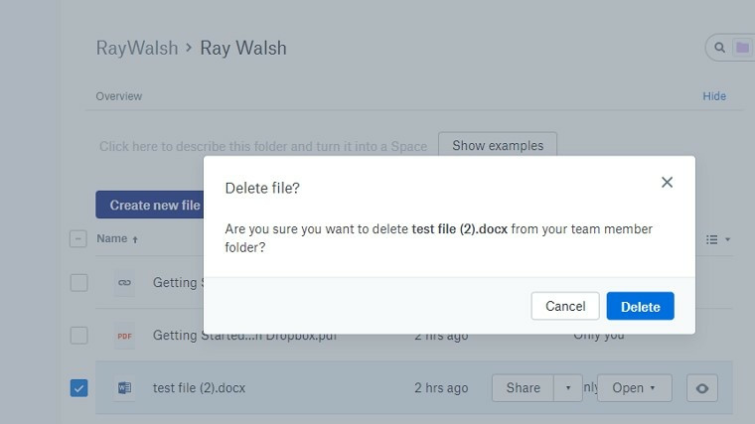Uncheck the test file (2).docx checkbox
This screenshot has width=755, height=424.
tap(79, 388)
